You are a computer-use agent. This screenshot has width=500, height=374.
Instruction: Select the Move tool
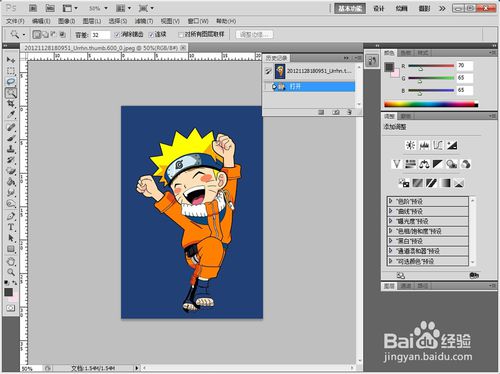[x=11, y=60]
